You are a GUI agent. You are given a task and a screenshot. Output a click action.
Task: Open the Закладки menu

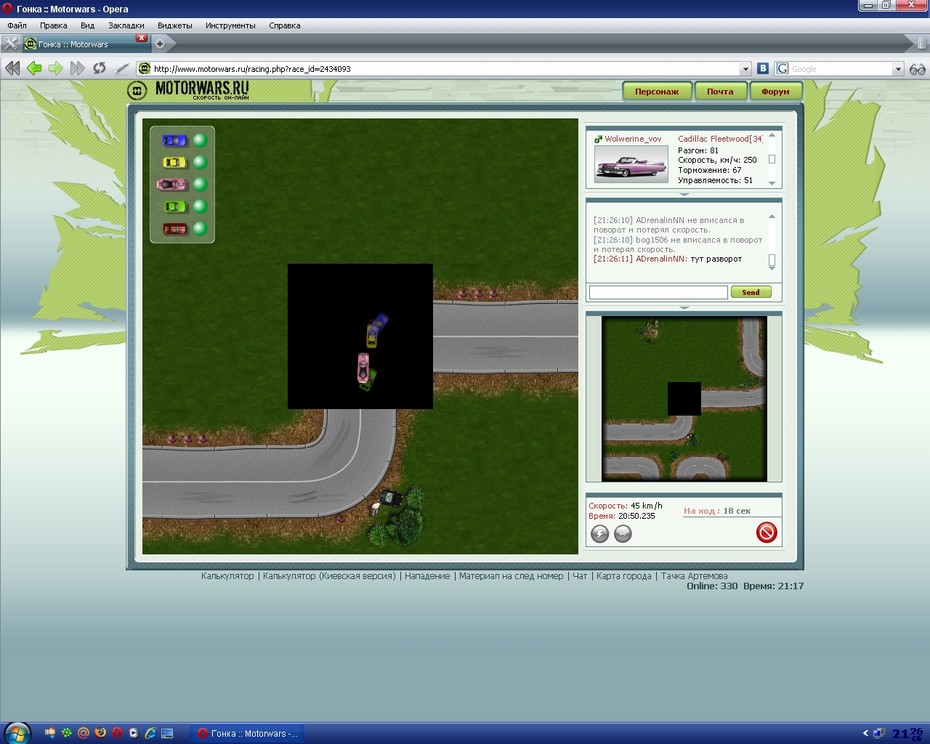coord(126,26)
